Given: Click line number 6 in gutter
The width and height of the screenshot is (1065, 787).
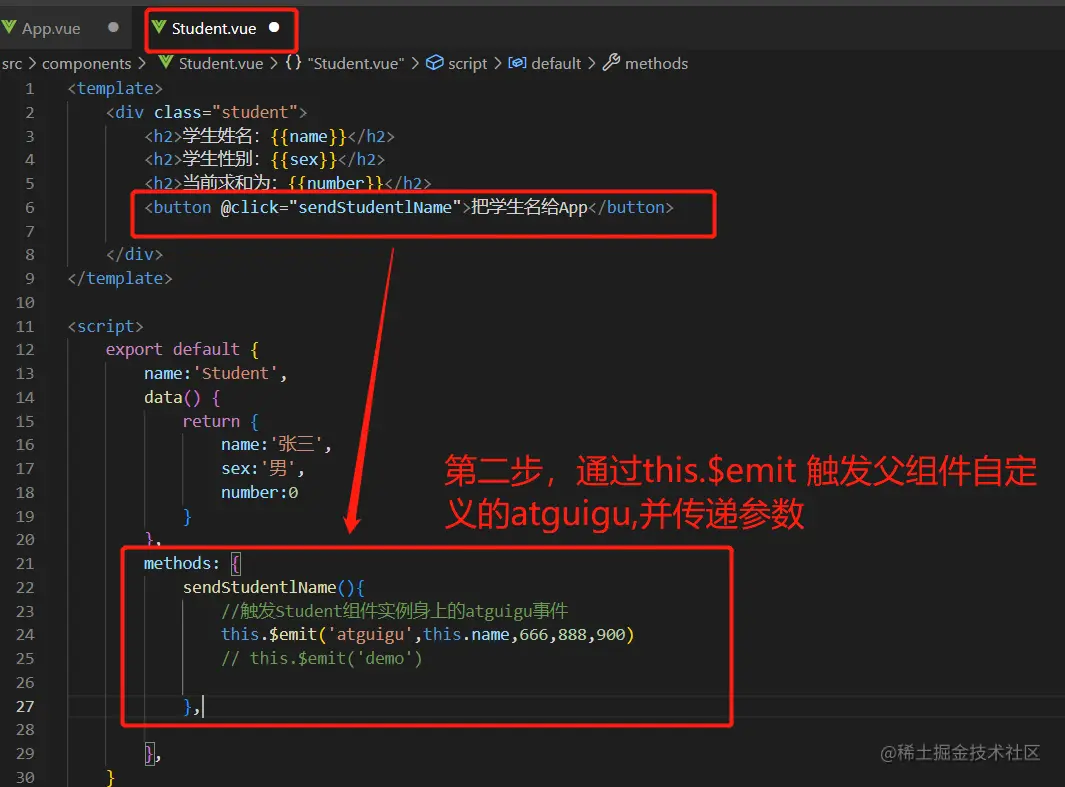Looking at the screenshot, I should [29, 208].
